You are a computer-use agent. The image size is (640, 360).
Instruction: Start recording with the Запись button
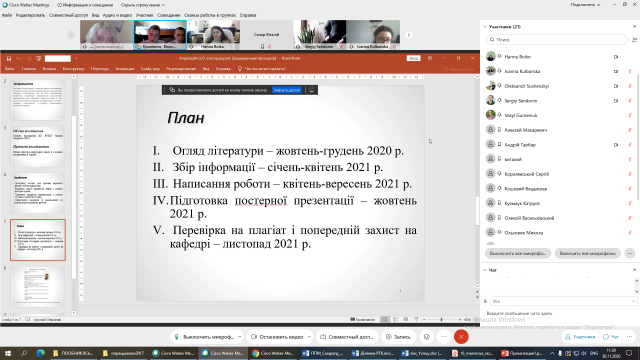click(398, 337)
